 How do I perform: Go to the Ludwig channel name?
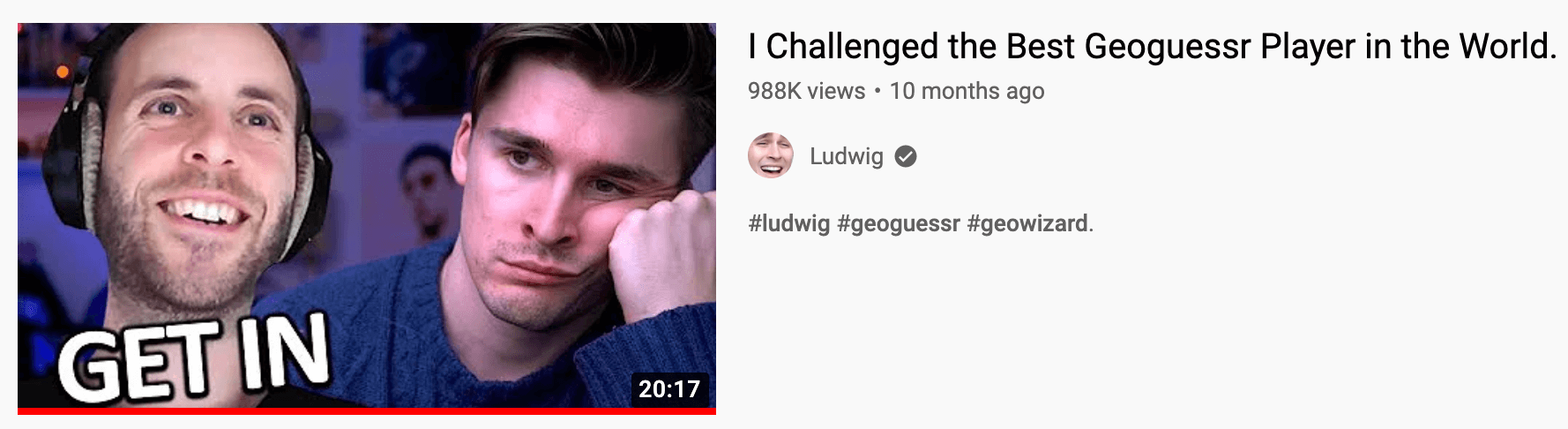[x=846, y=156]
